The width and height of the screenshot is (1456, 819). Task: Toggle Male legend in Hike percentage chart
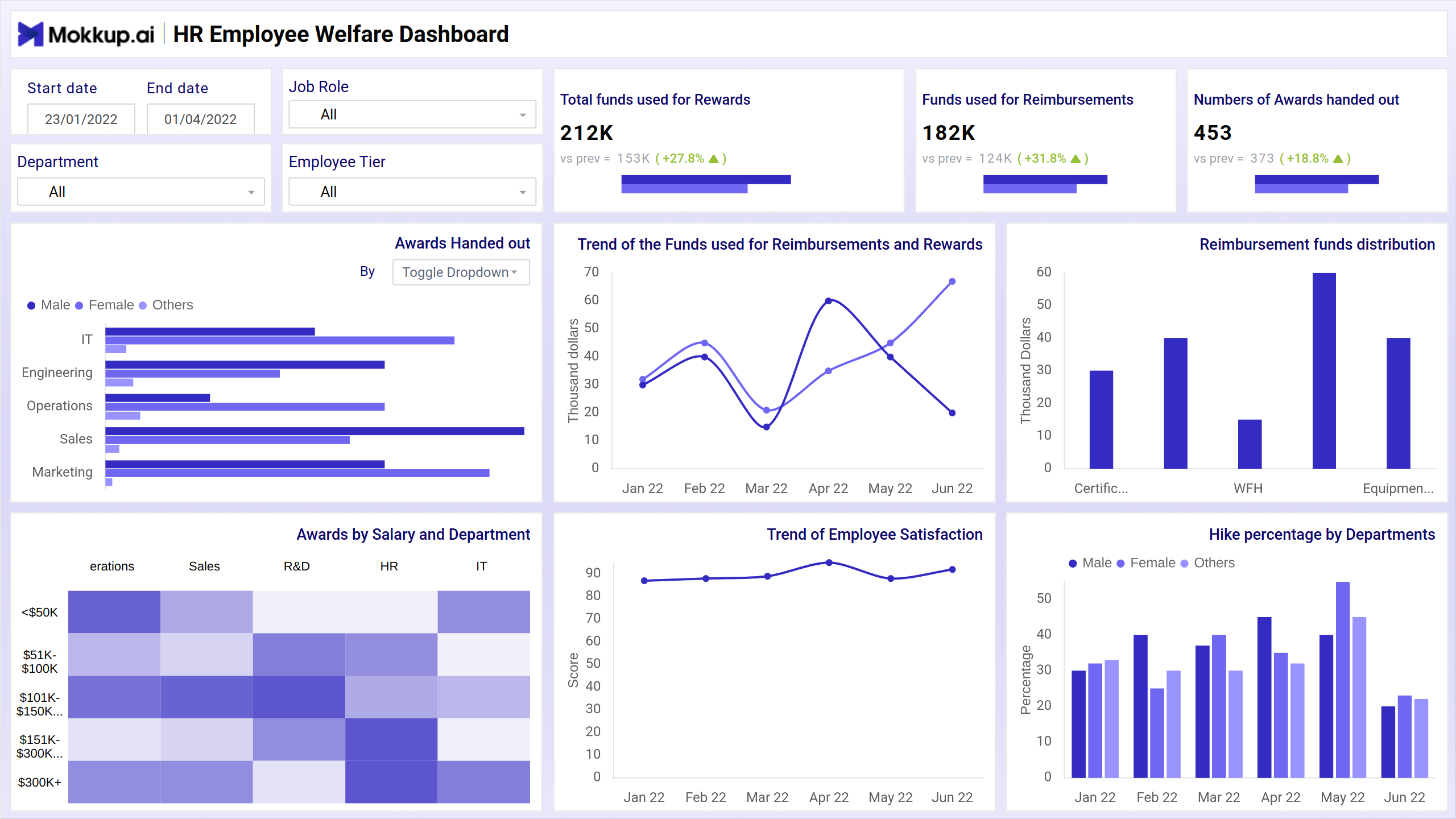click(x=1090, y=563)
